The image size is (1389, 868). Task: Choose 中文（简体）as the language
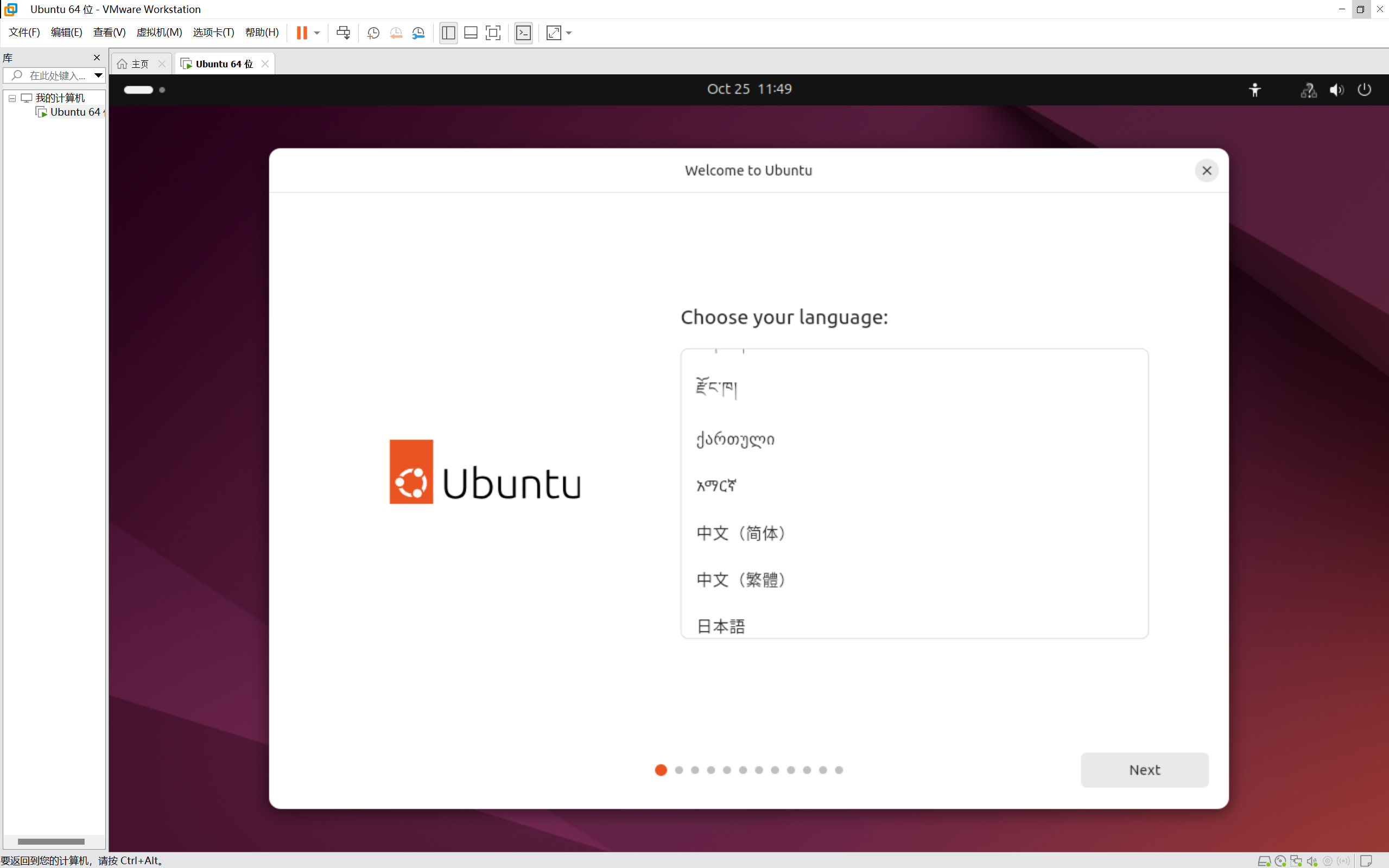click(914, 533)
